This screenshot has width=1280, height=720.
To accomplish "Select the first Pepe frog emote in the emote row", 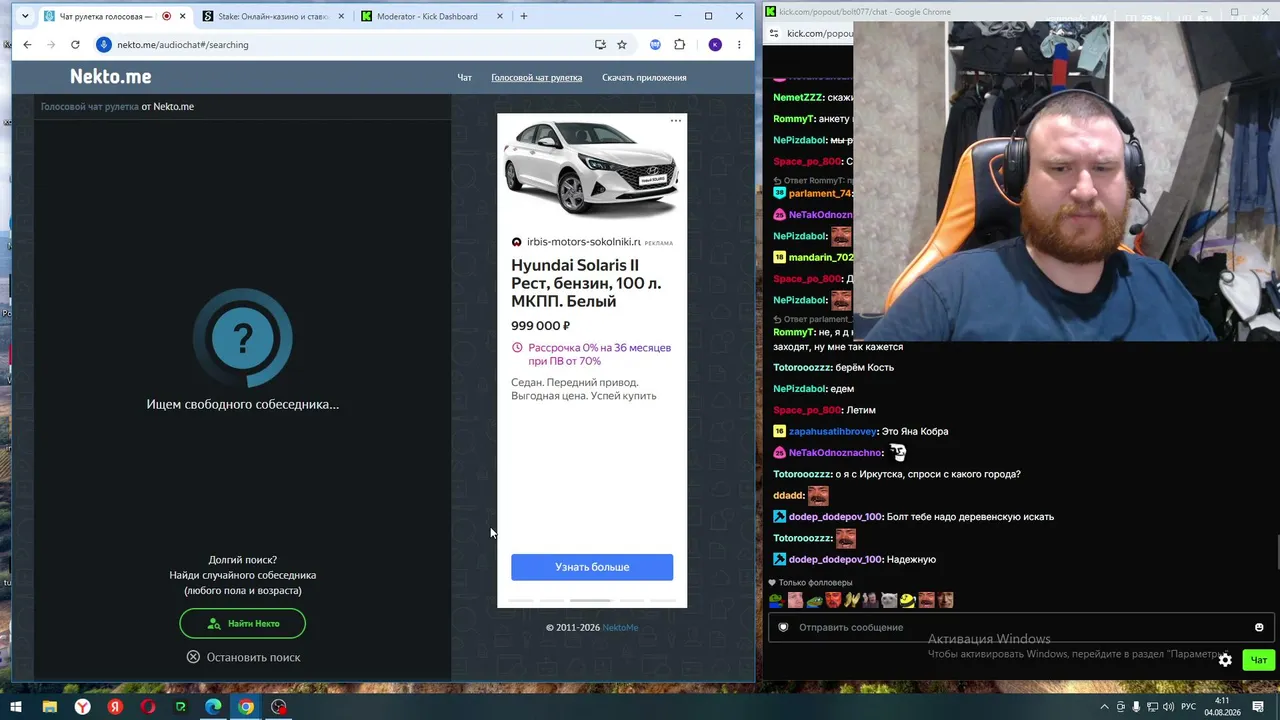I will pos(776,600).
